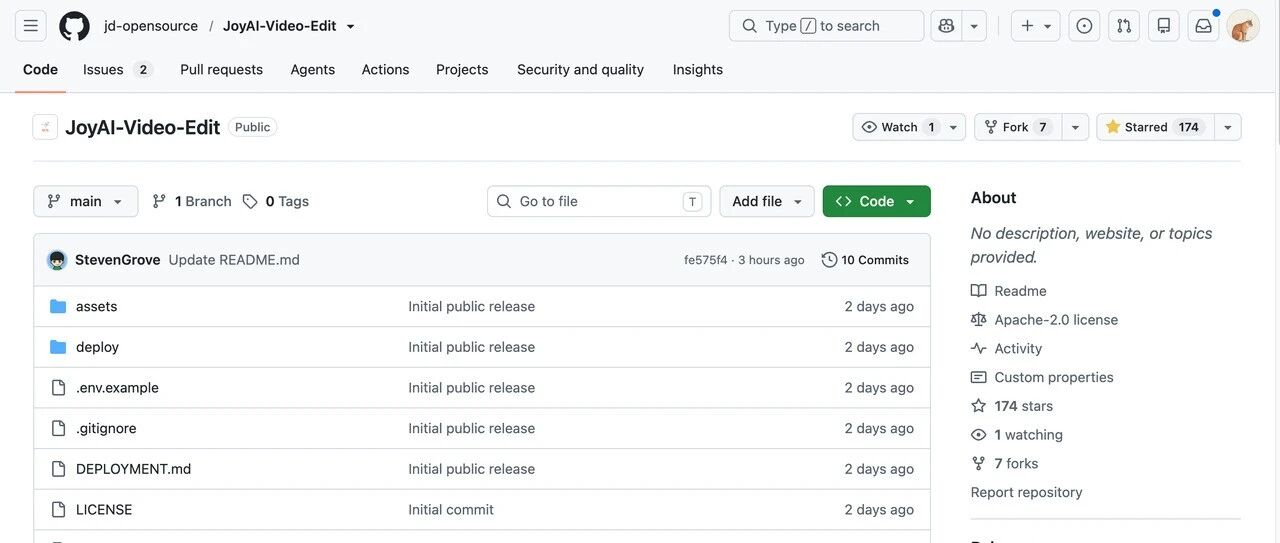This screenshot has height=543, width=1280.
Task: Click the search bar in header
Action: (x=827, y=26)
